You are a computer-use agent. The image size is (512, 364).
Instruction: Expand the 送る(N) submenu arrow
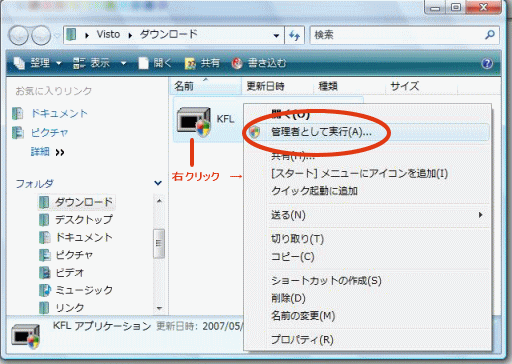(x=480, y=215)
